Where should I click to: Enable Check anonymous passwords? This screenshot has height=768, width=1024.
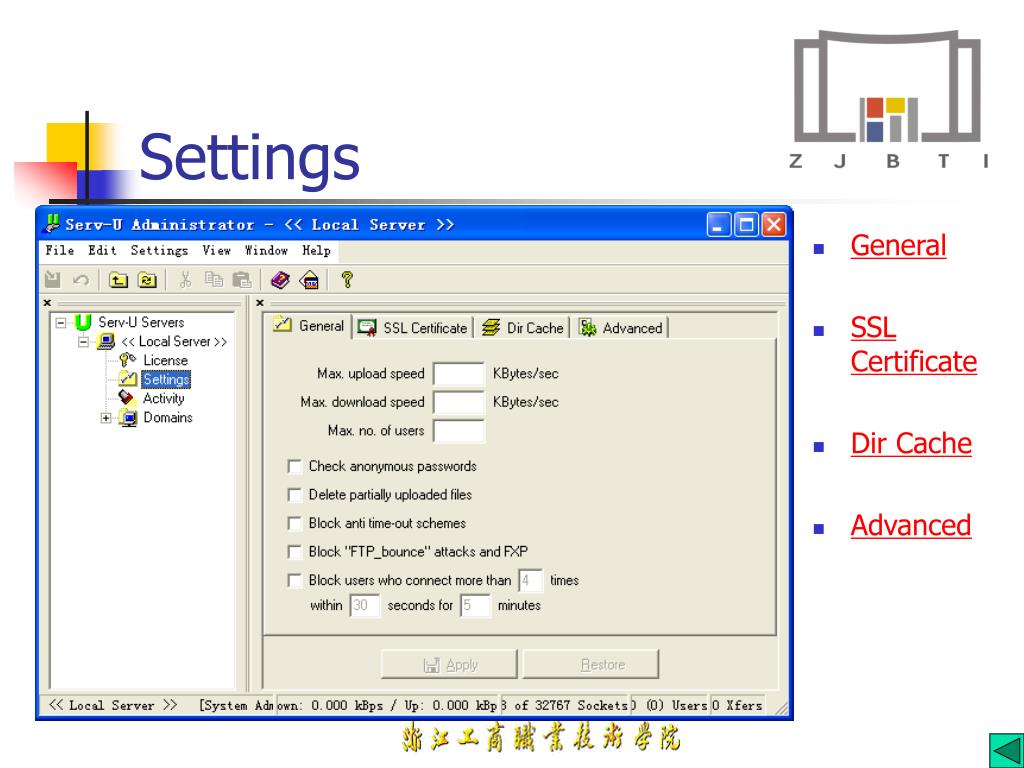(295, 466)
